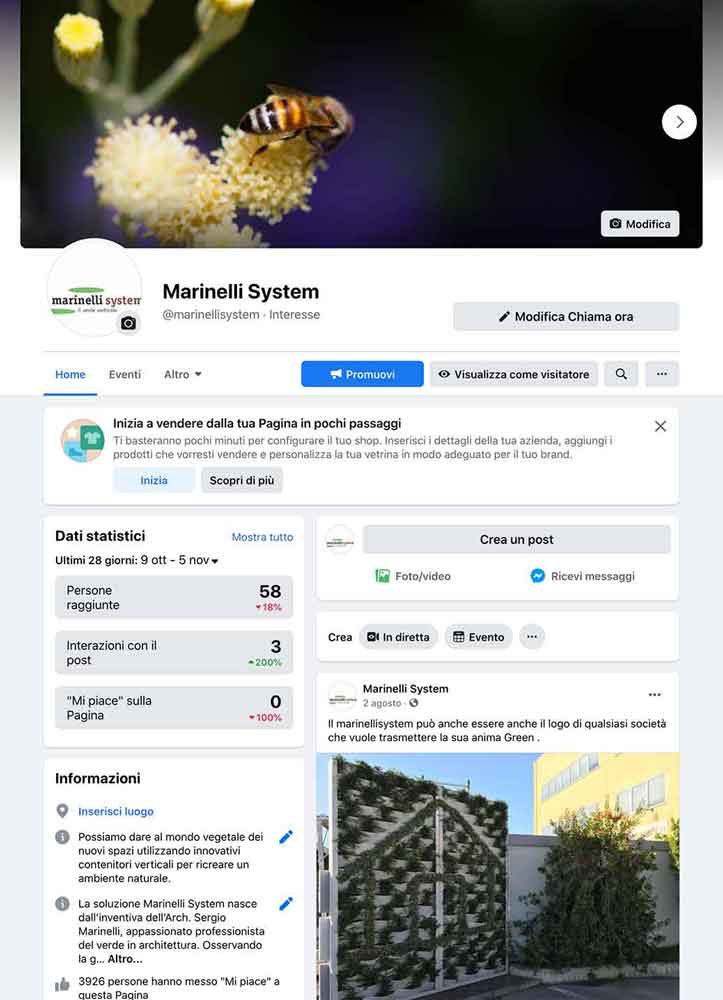The width and height of the screenshot is (723, 1000).
Task: Switch to the Eventi tab
Action: click(125, 374)
